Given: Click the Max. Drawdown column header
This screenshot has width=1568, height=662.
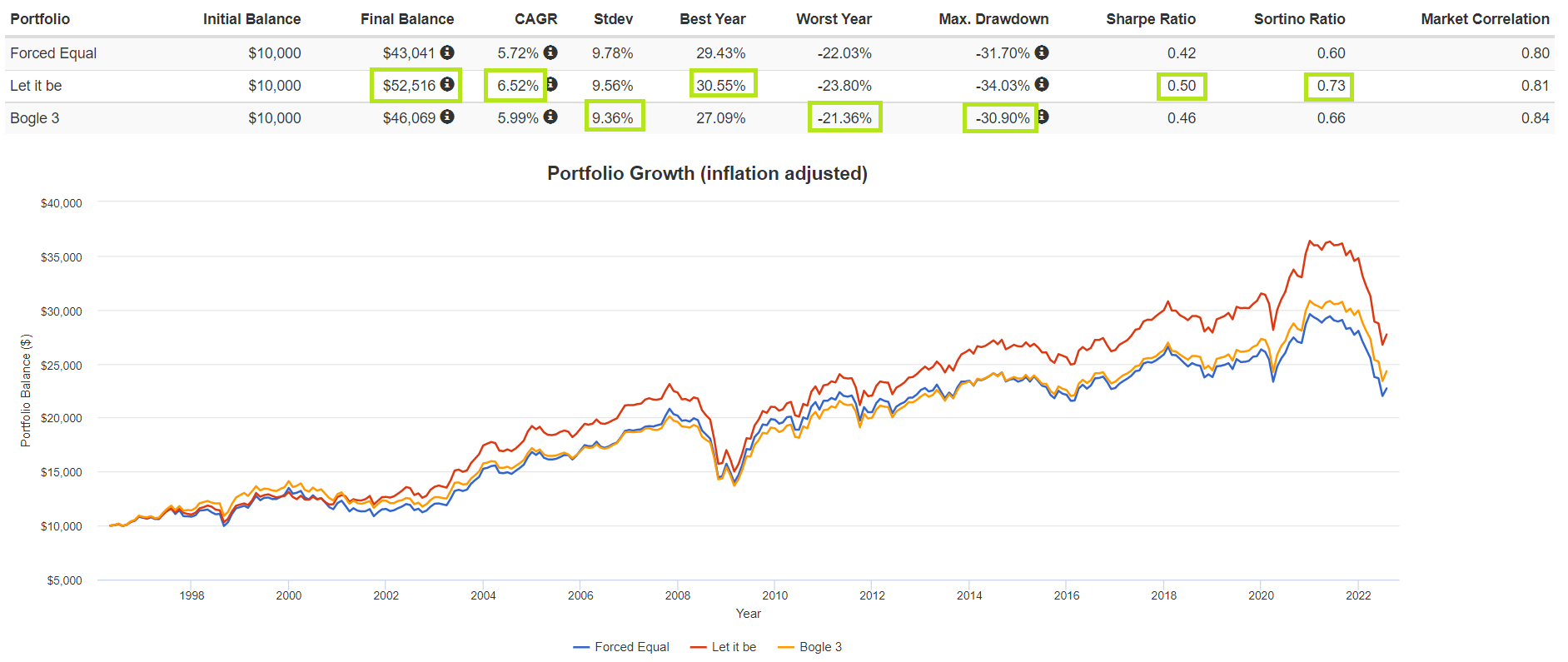Looking at the screenshot, I should tap(993, 19).
